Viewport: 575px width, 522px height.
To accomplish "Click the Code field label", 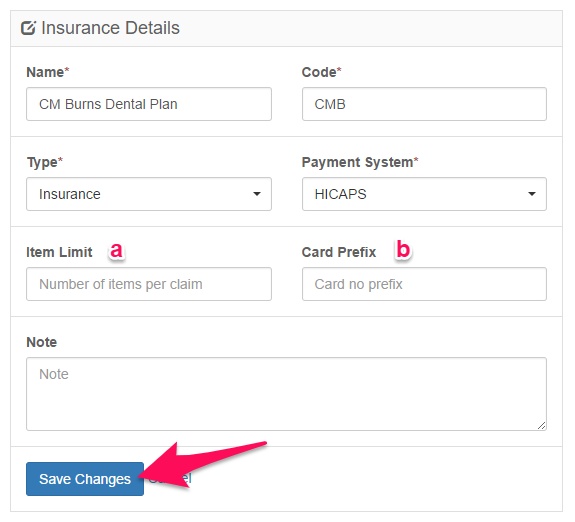I will pyautogui.click(x=321, y=72).
